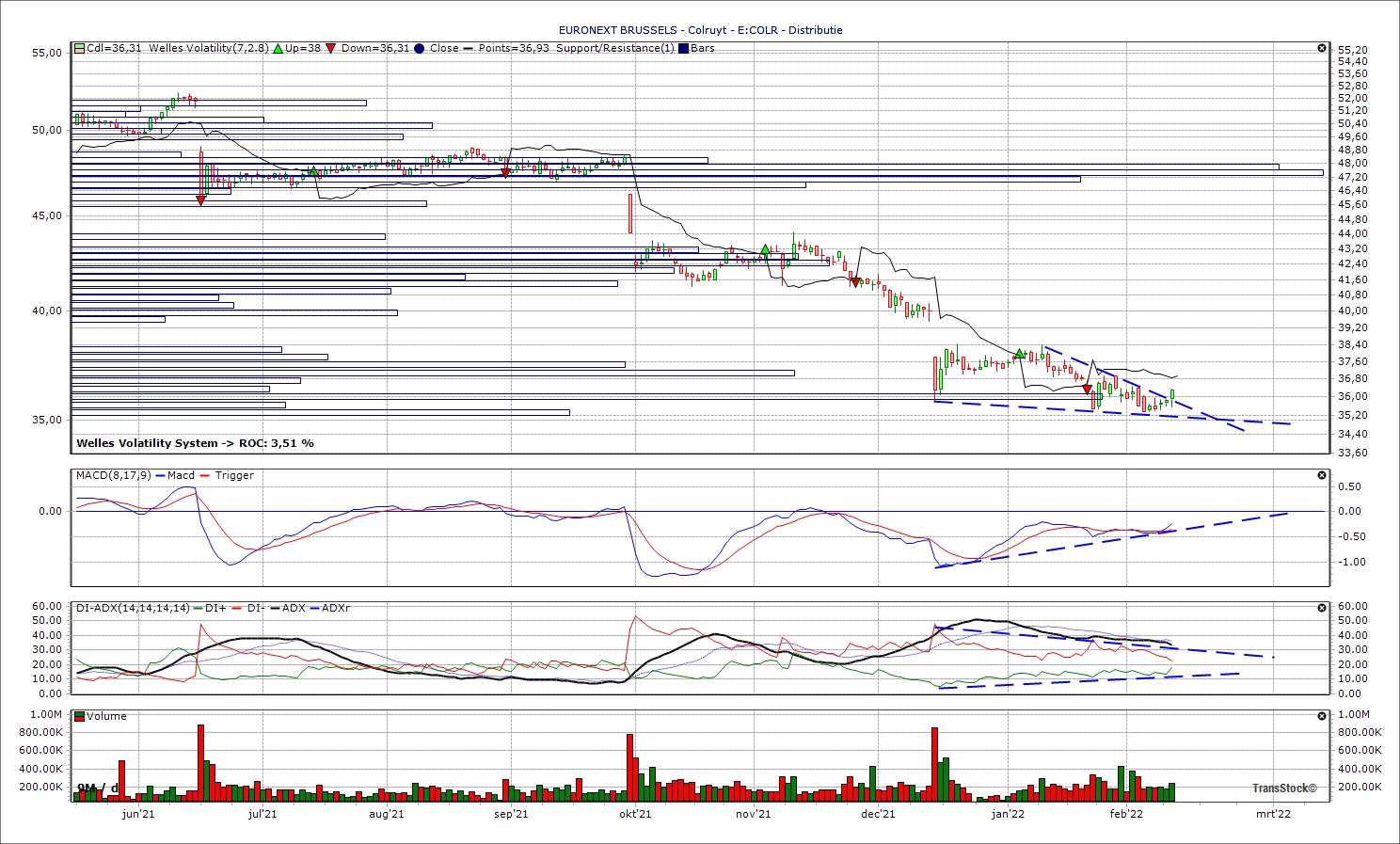Click the 55,20 right price axis label

1352,50
